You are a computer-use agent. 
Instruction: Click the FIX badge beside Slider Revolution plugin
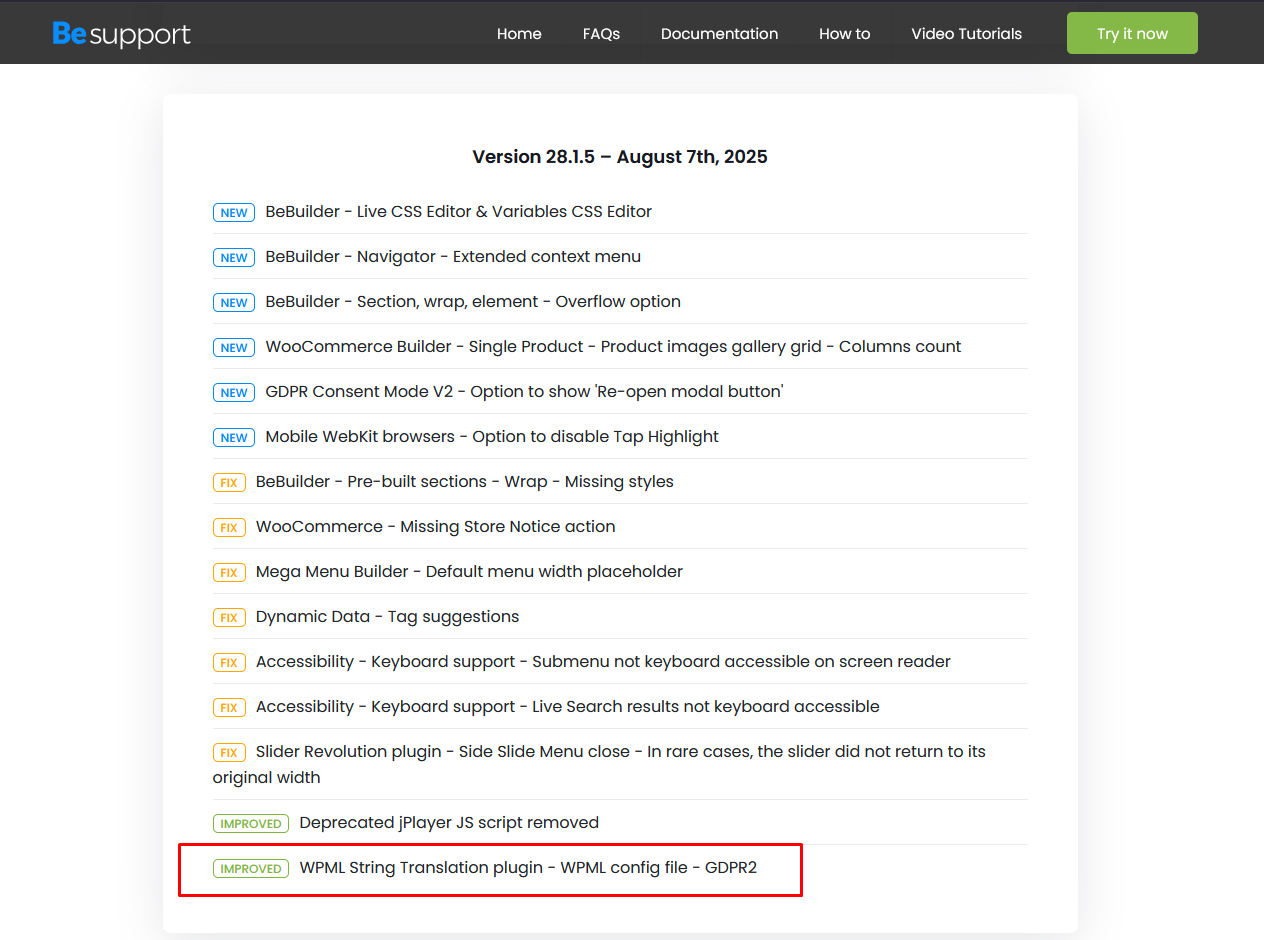pos(229,753)
